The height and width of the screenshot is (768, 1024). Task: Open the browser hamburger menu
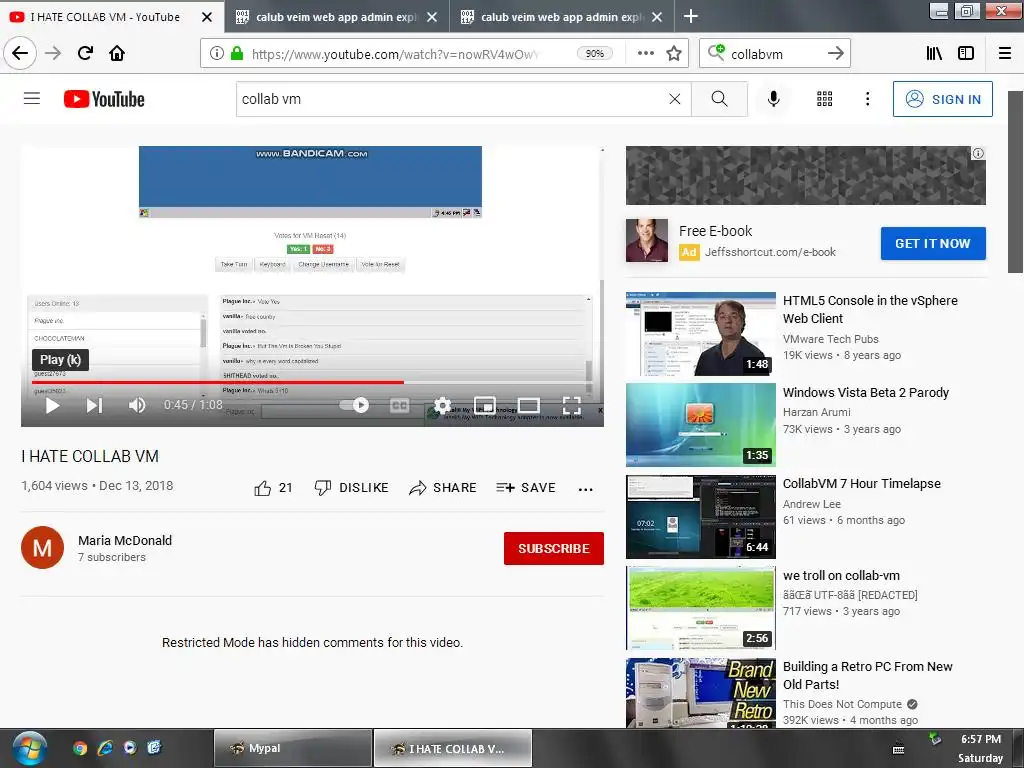click(1004, 54)
